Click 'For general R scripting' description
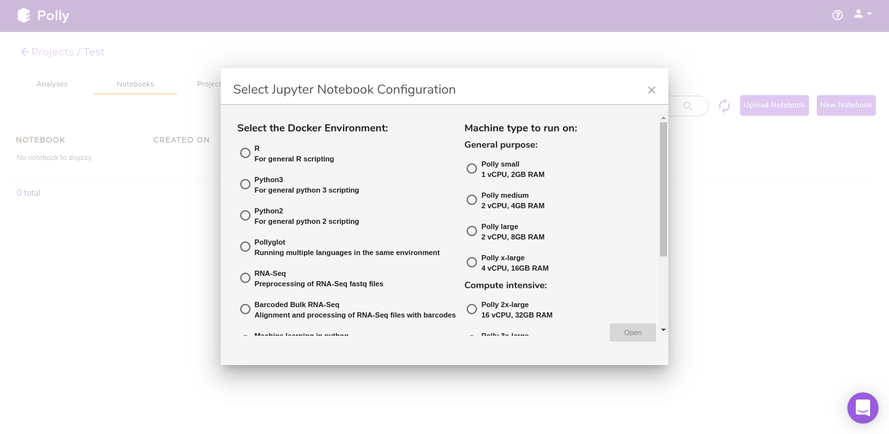The image size is (889, 434). (x=294, y=159)
